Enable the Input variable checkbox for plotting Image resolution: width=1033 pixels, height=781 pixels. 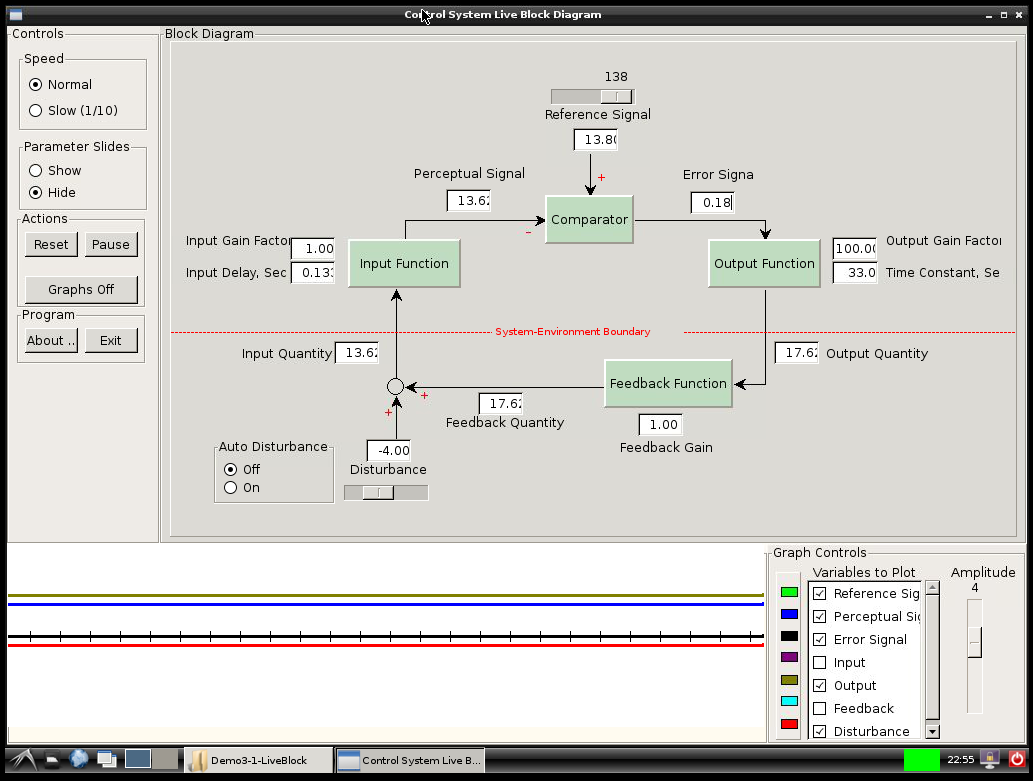coord(820,663)
